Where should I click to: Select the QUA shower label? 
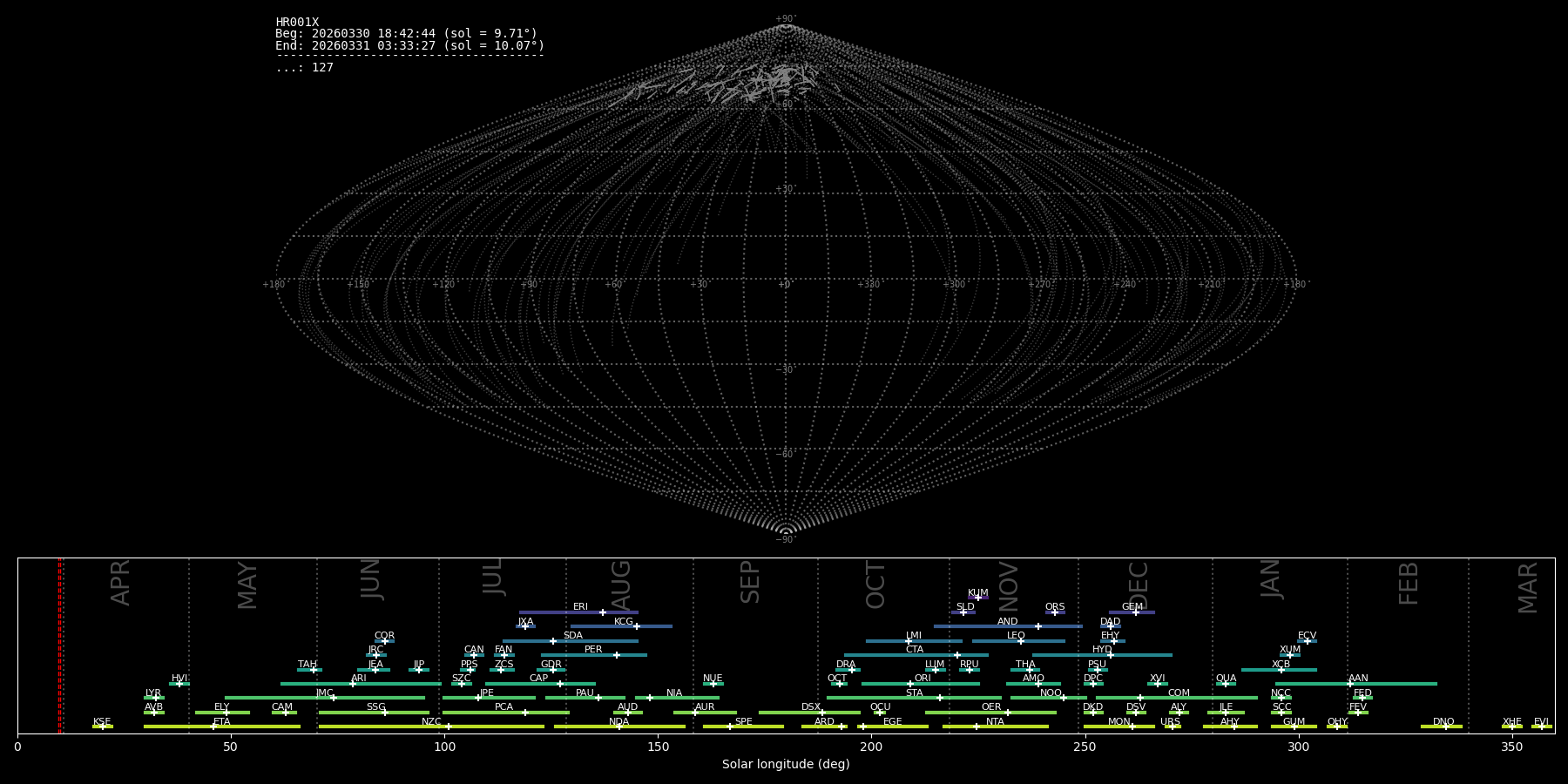point(1226,679)
